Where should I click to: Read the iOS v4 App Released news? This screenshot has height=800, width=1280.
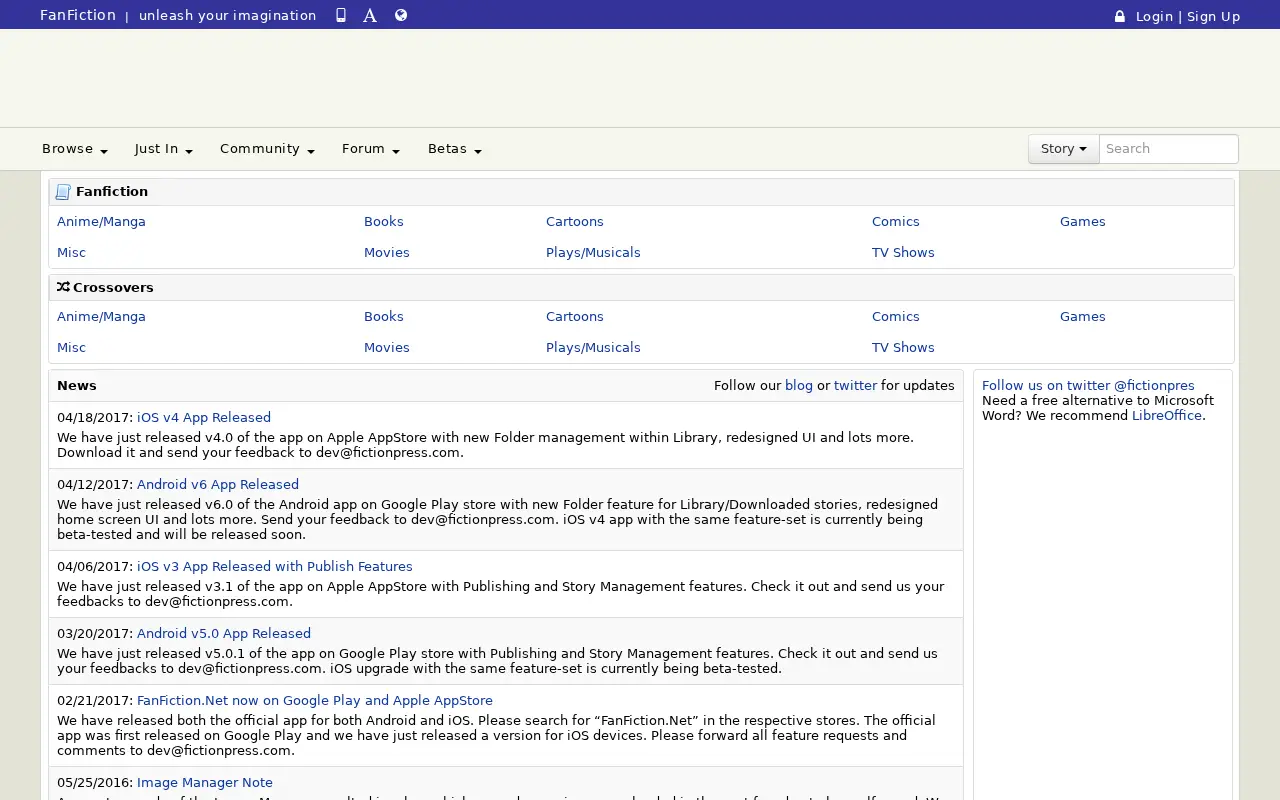[x=204, y=418]
